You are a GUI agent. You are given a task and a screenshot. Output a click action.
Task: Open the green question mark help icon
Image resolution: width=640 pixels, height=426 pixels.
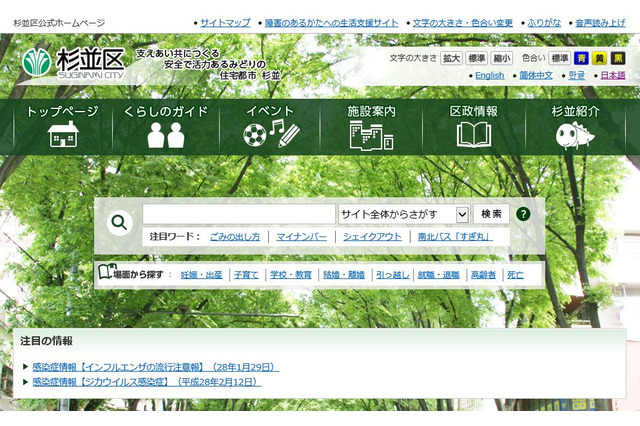(x=523, y=214)
